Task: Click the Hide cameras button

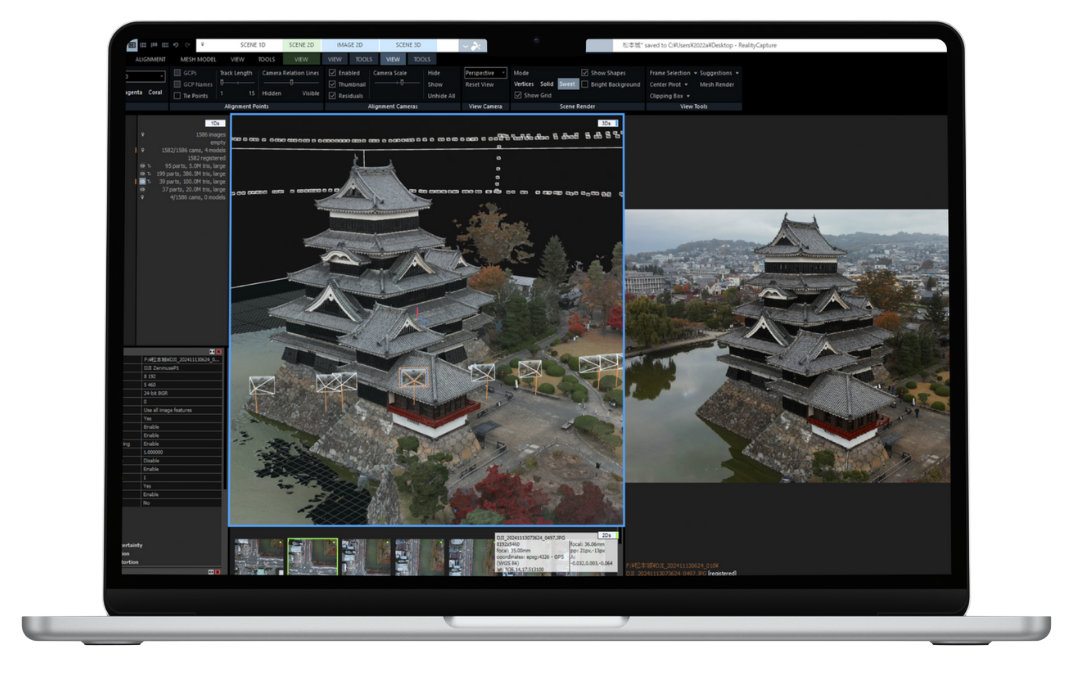Action: 434,72
